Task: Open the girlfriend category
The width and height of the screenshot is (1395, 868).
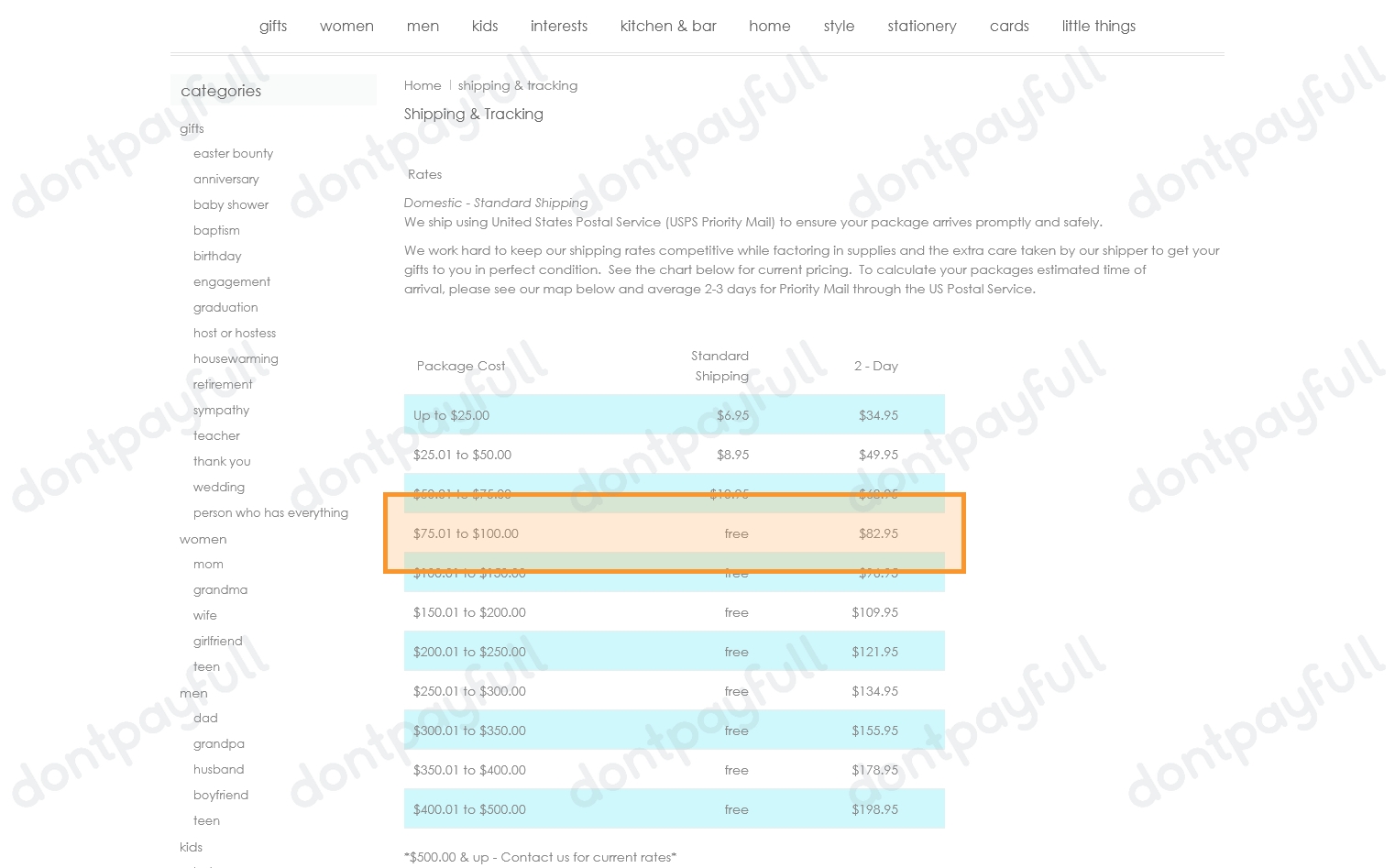Action: click(x=218, y=642)
